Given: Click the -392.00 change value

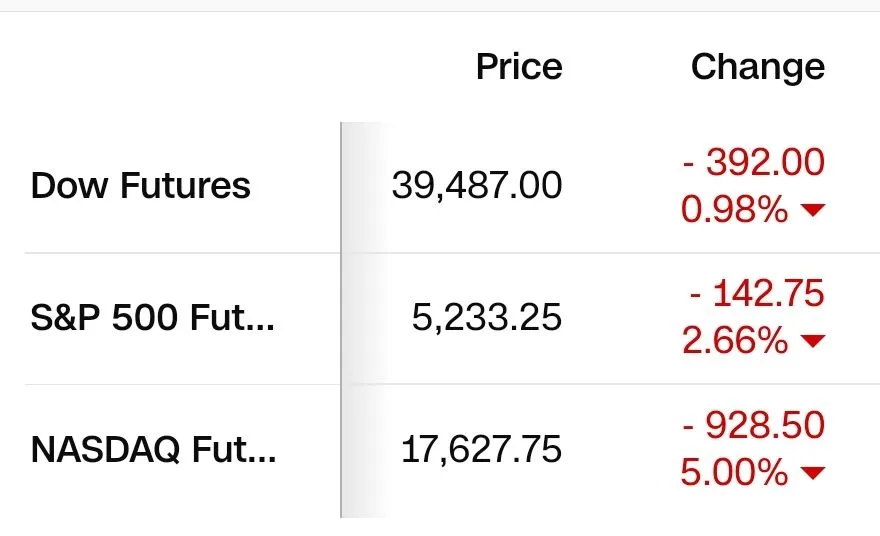Looking at the screenshot, I should tap(754, 162).
